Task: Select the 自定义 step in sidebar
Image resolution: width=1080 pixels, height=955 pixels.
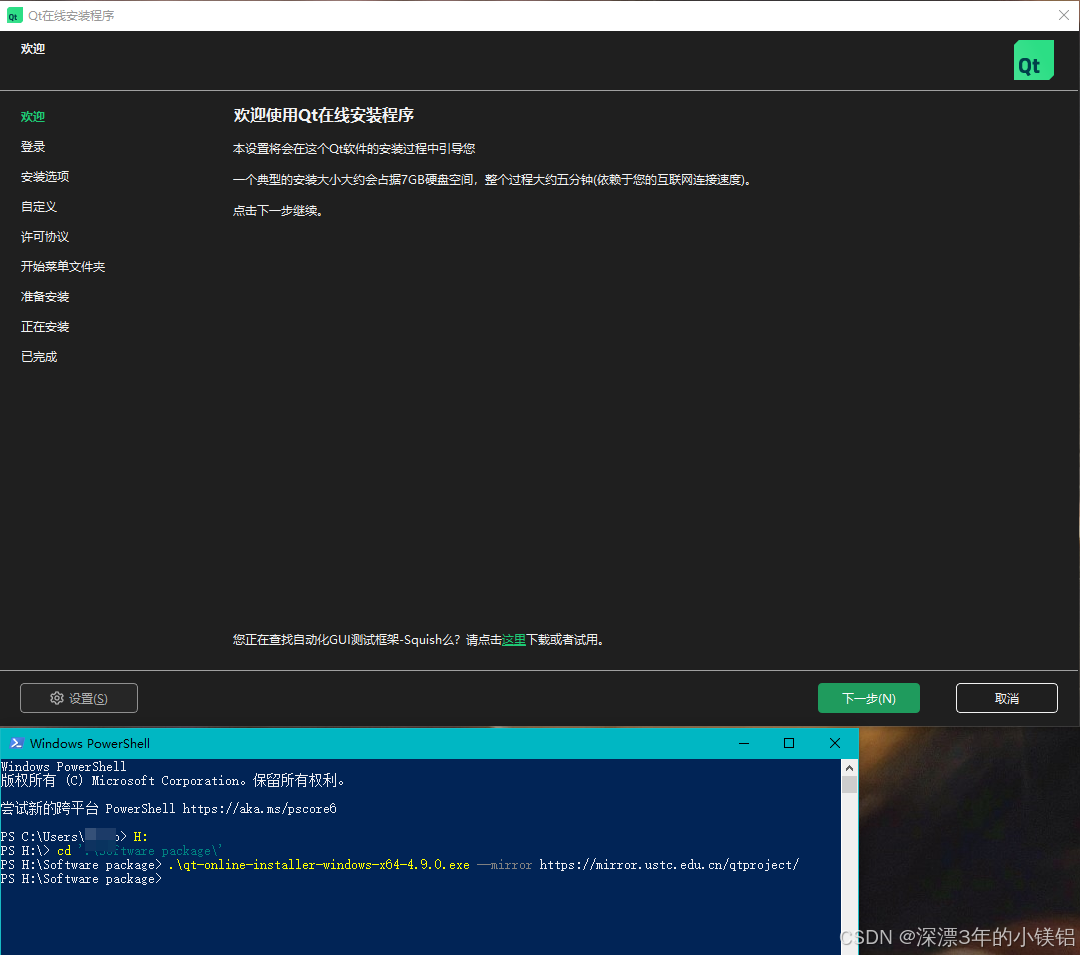Action: click(39, 207)
